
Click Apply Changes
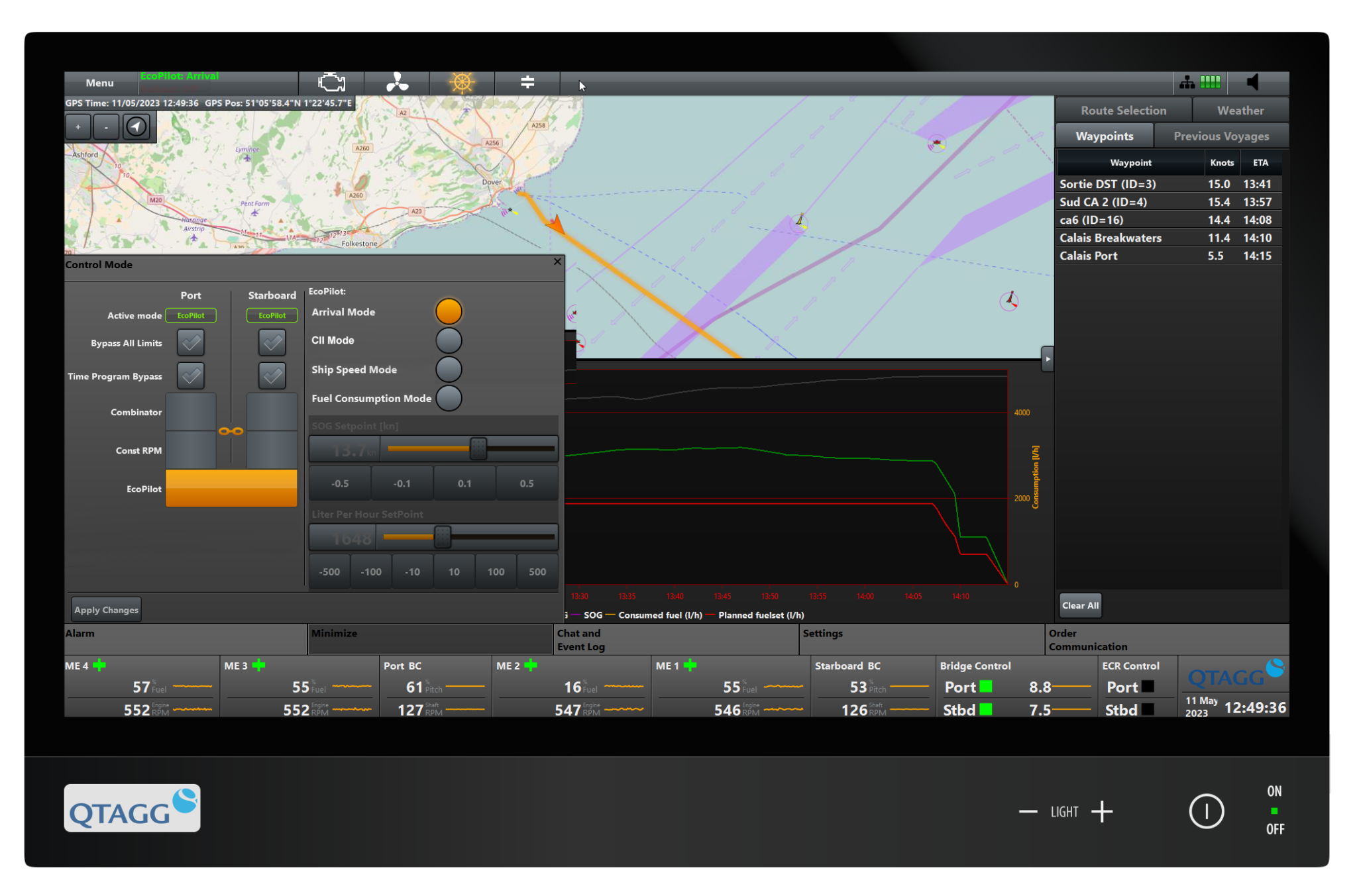(x=105, y=609)
